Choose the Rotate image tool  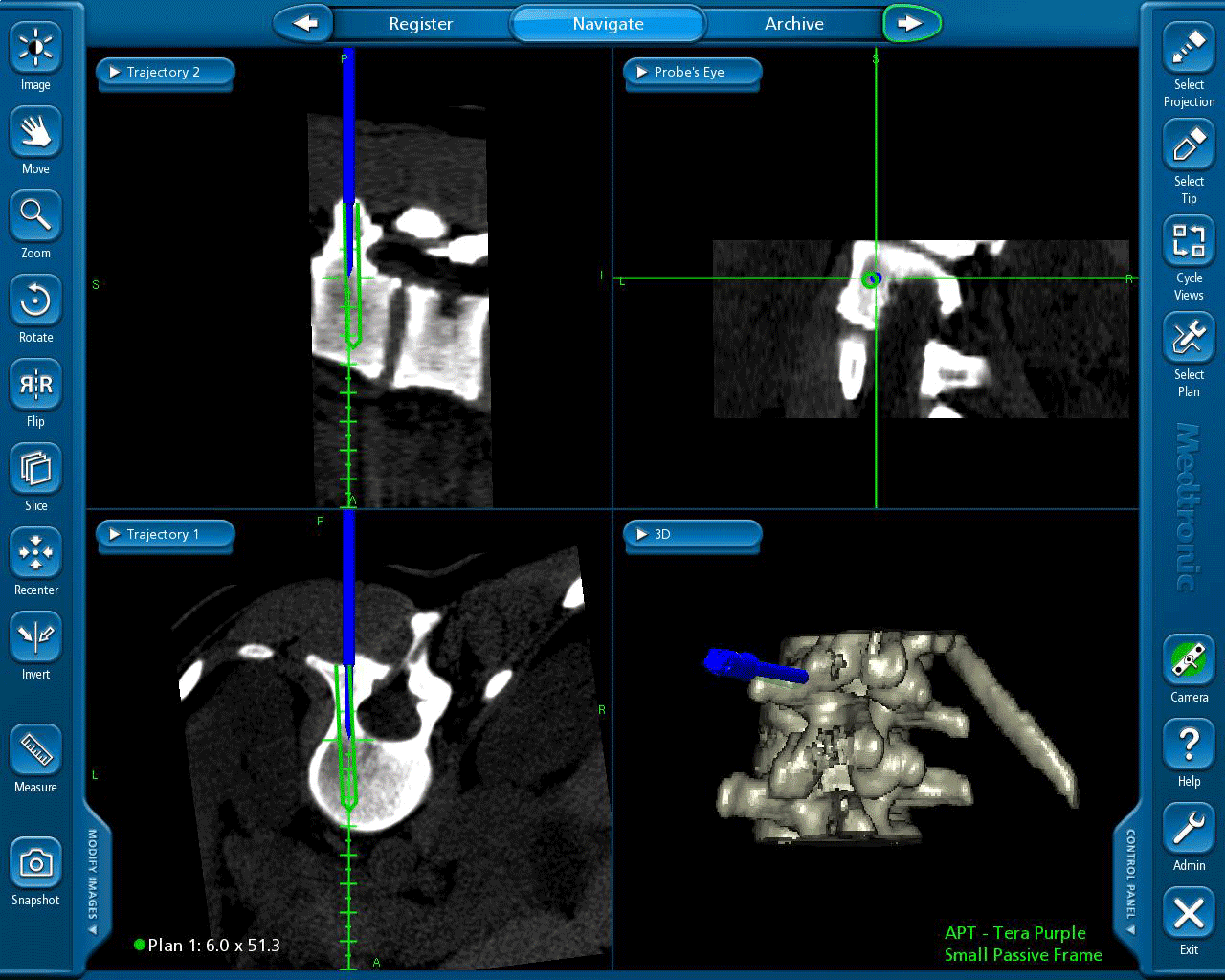[35, 301]
